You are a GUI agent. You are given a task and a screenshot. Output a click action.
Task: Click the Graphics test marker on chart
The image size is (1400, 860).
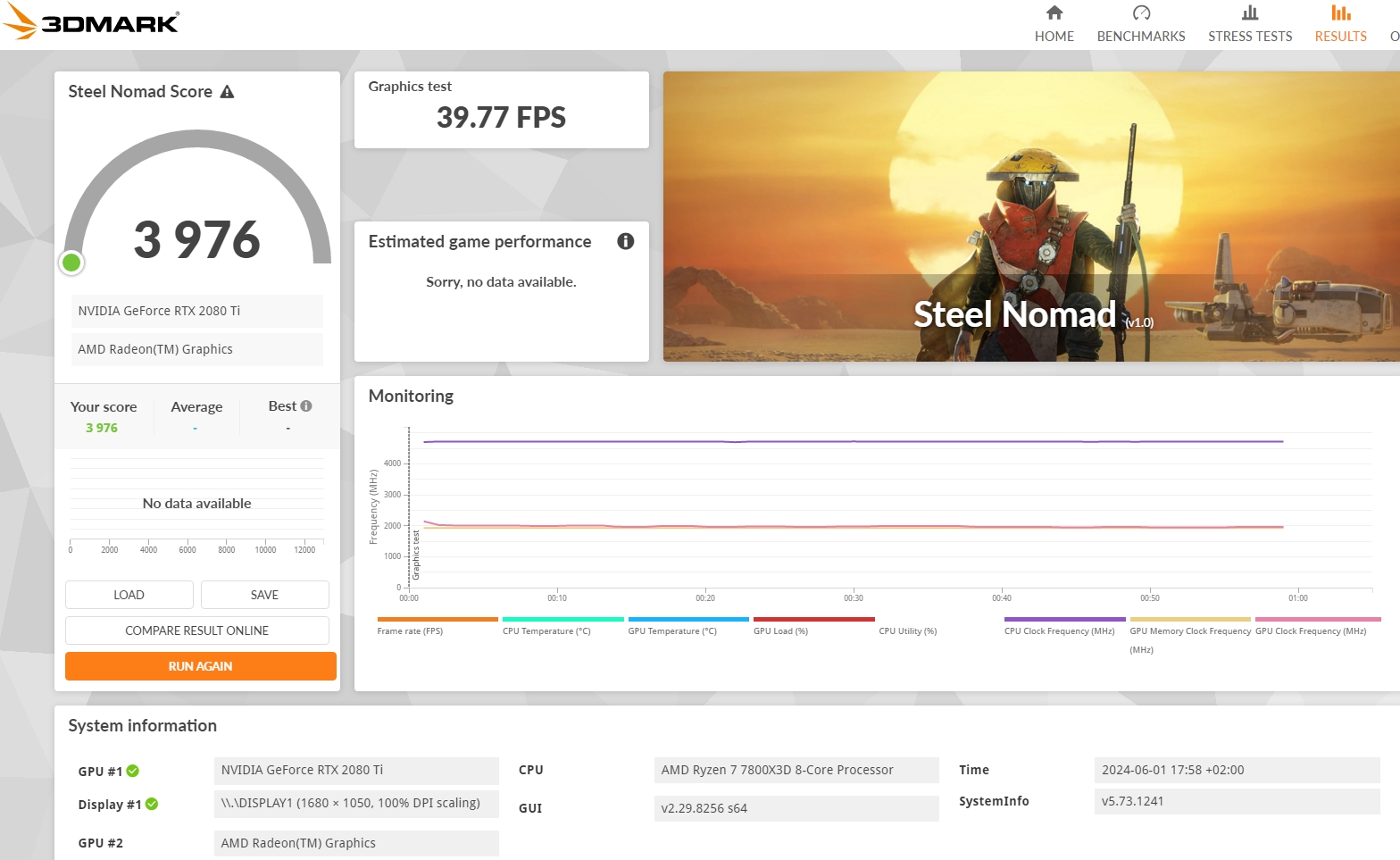tap(416, 555)
